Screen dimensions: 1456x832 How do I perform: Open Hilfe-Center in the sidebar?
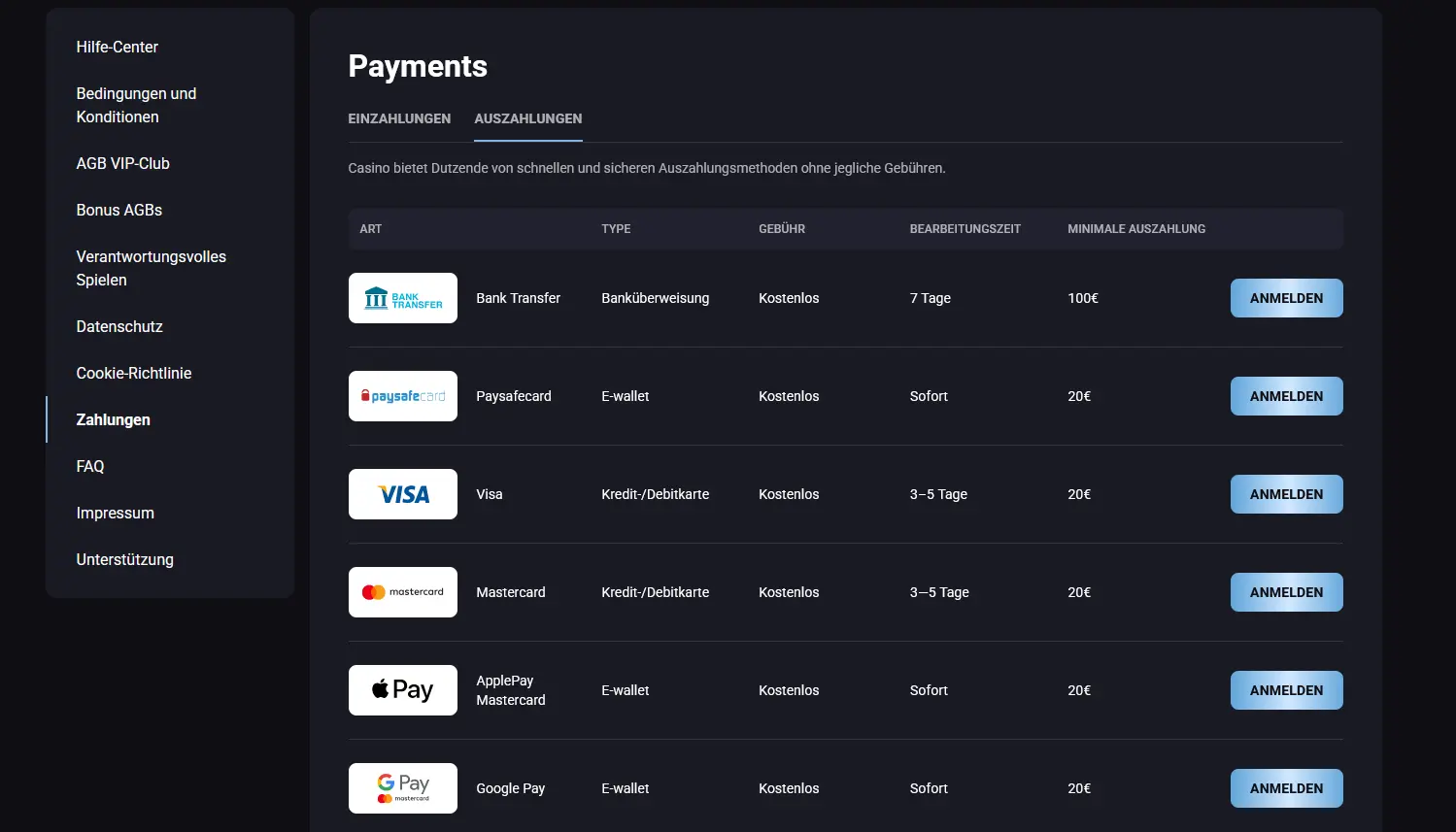118,47
